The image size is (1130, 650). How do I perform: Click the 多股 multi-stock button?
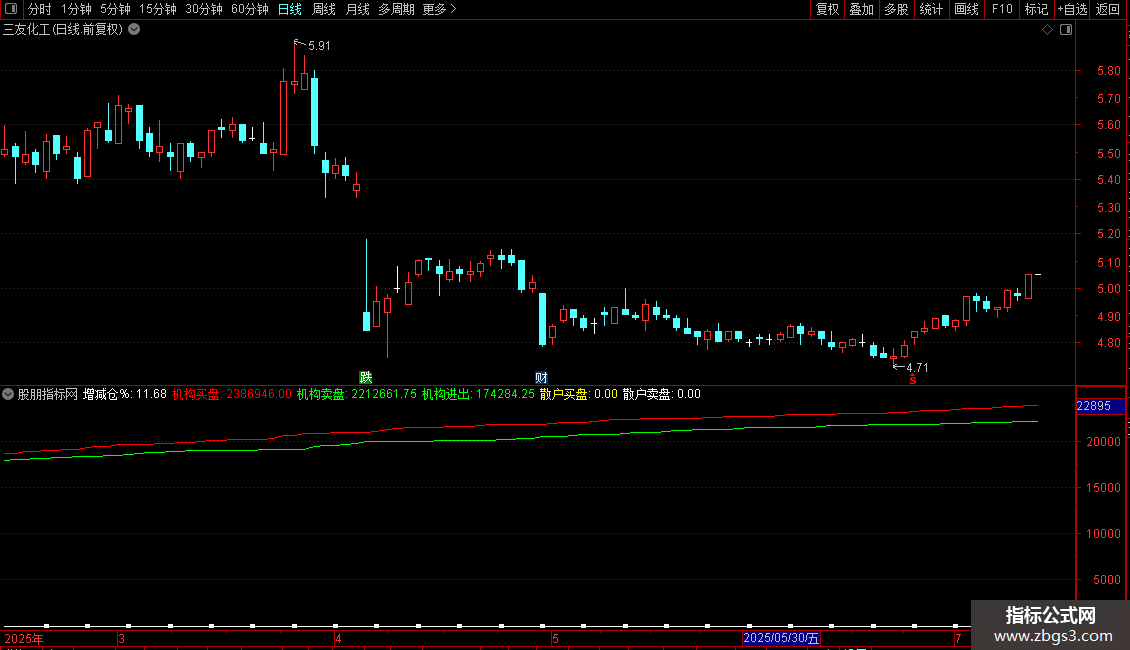(x=896, y=9)
